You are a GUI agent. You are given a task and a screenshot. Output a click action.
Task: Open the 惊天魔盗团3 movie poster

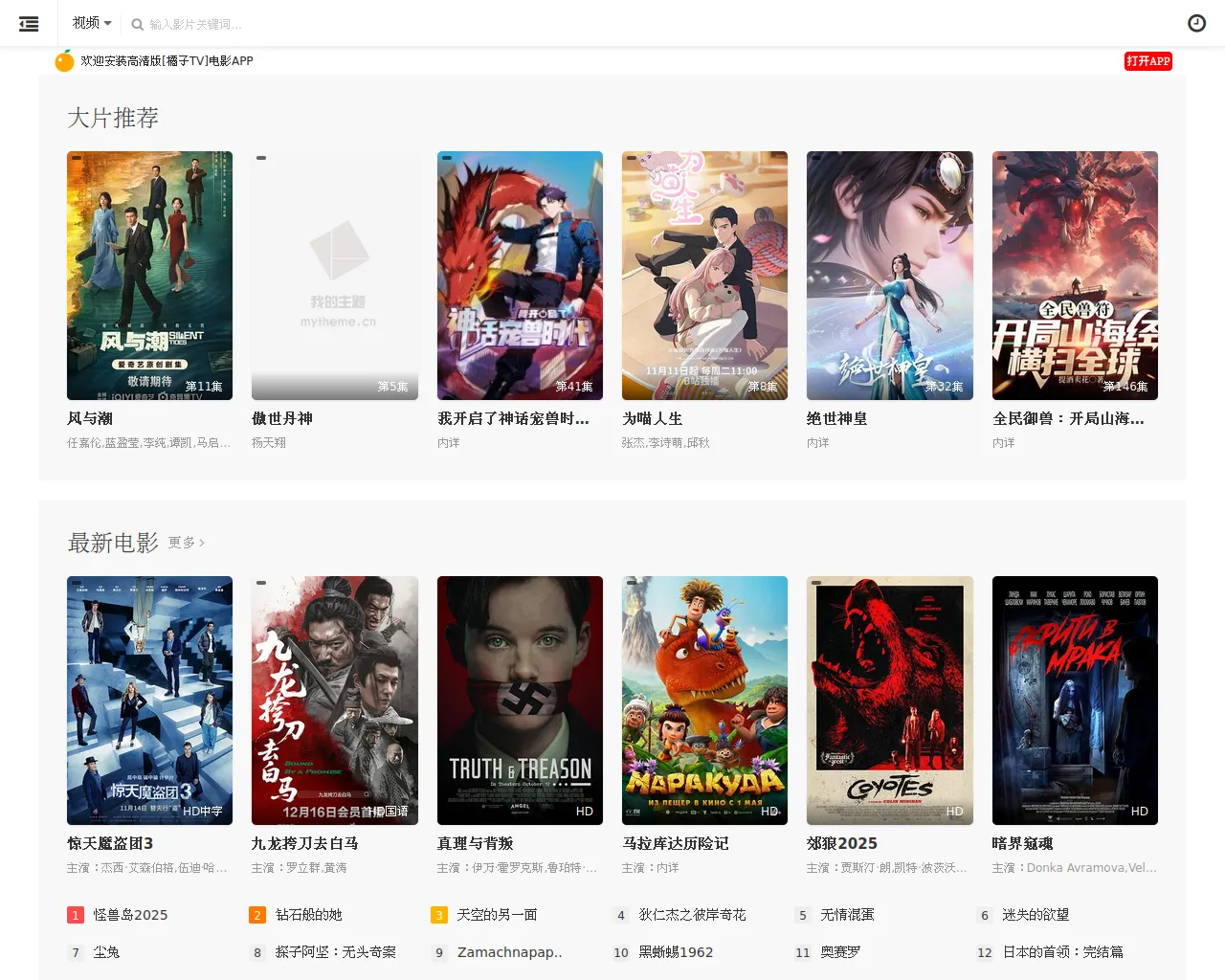[149, 701]
